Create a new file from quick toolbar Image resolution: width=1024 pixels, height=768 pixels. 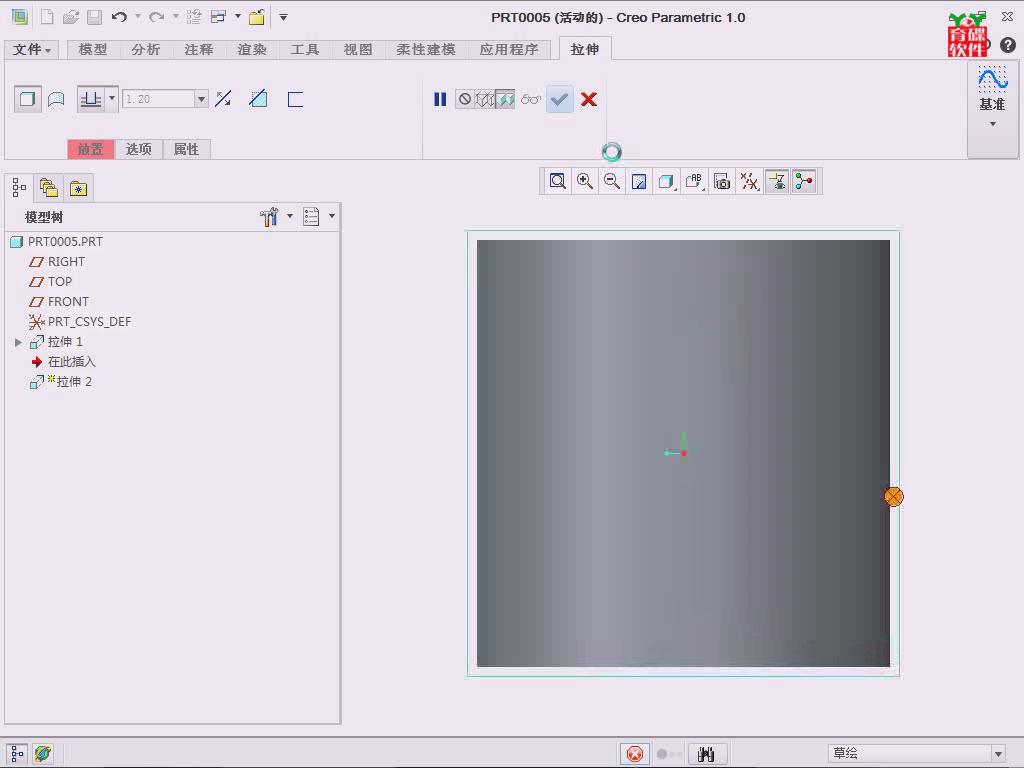point(46,17)
